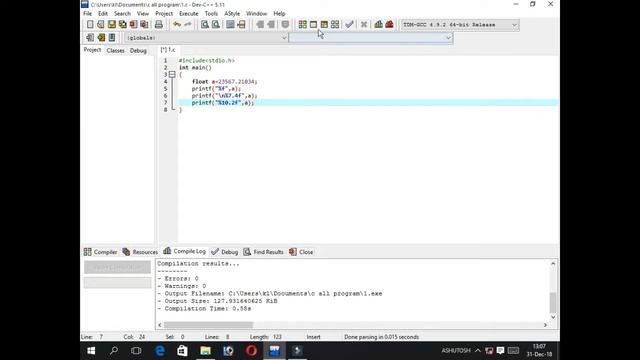
Task: Open Profile Analysis chart icon
Action: pyautogui.click(x=378, y=24)
